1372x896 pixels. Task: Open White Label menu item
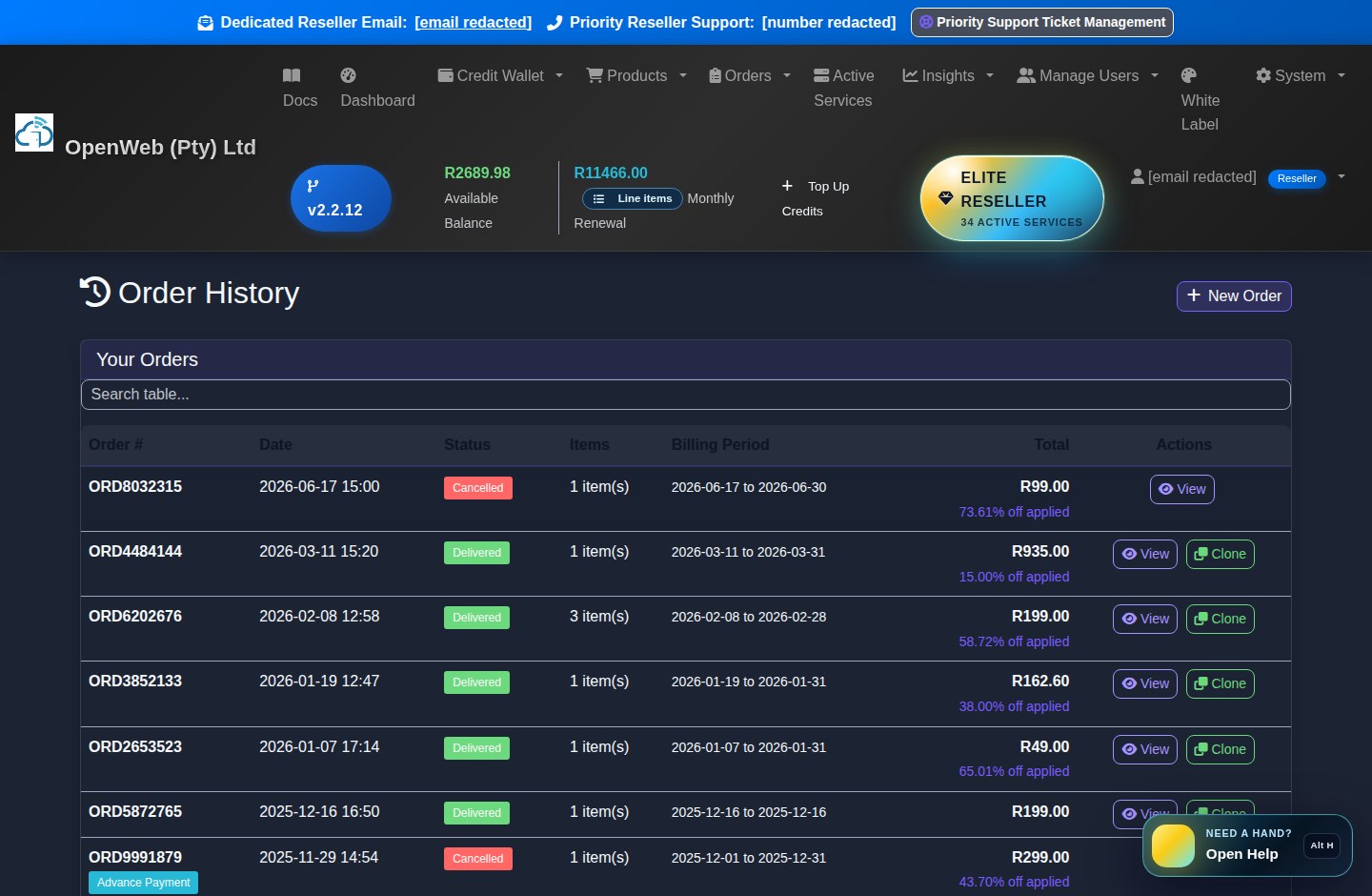pos(1200,99)
